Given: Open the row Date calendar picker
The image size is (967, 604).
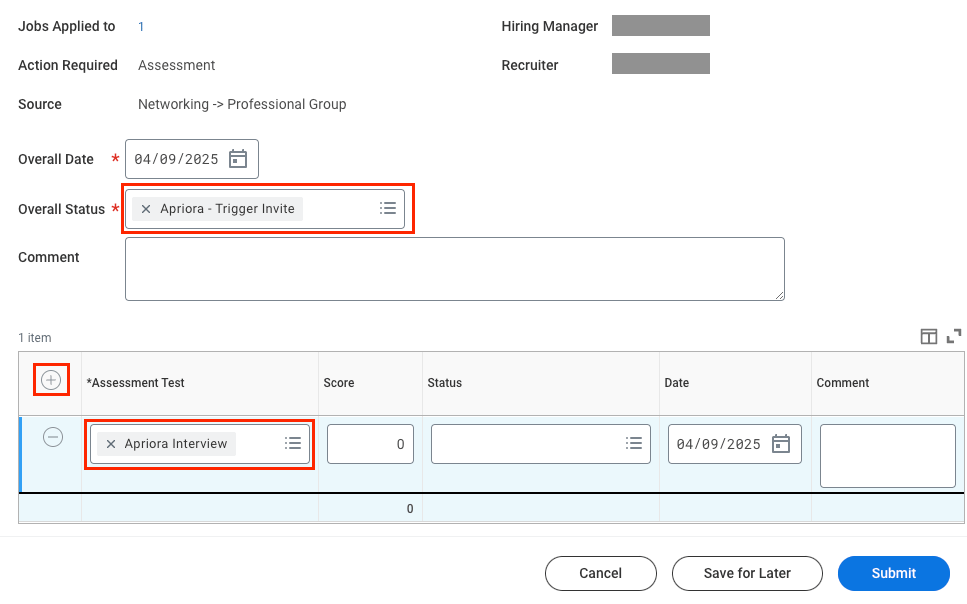Looking at the screenshot, I should click(x=781, y=444).
